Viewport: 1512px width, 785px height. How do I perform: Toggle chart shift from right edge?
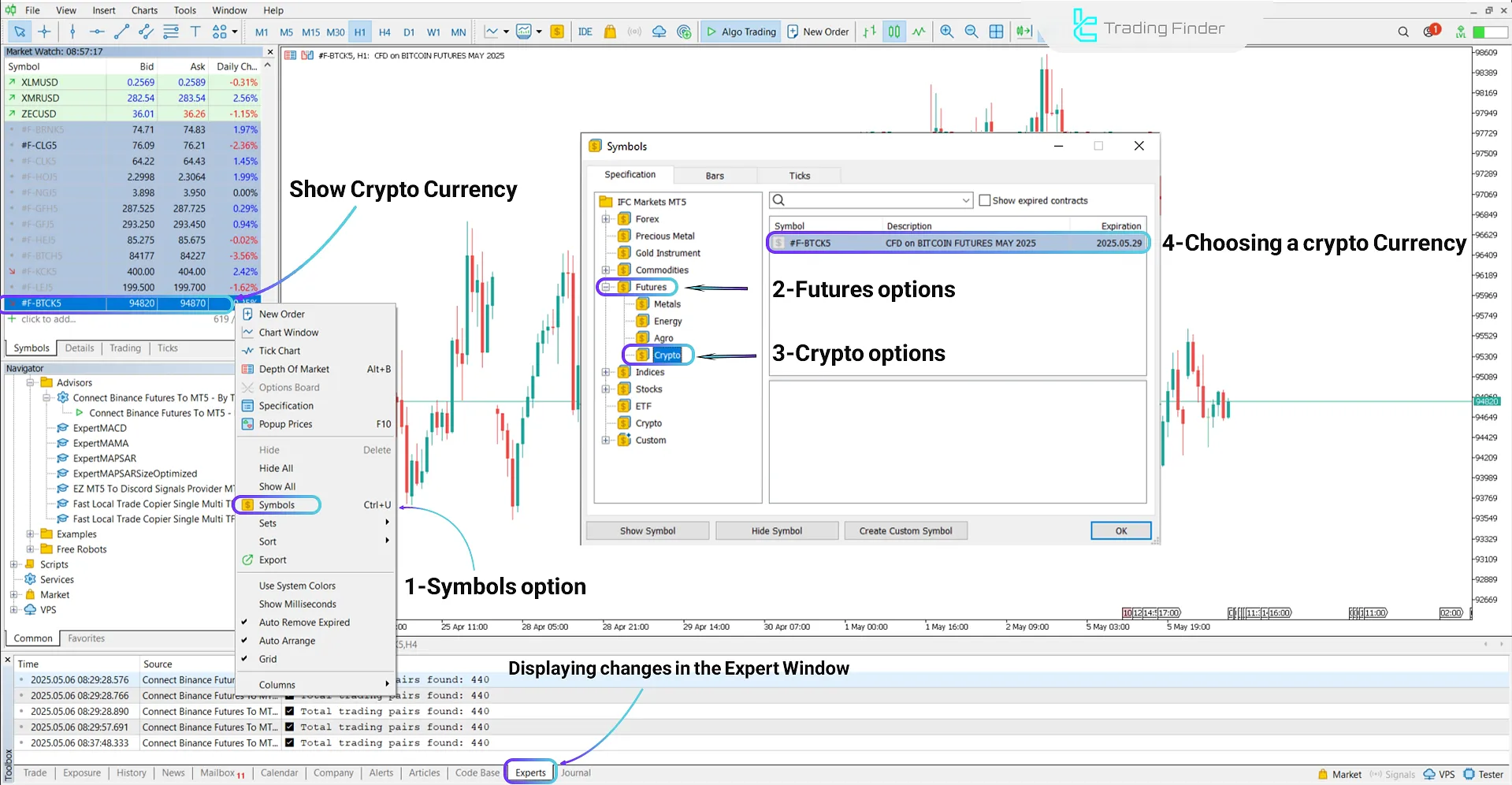pos(1024,32)
